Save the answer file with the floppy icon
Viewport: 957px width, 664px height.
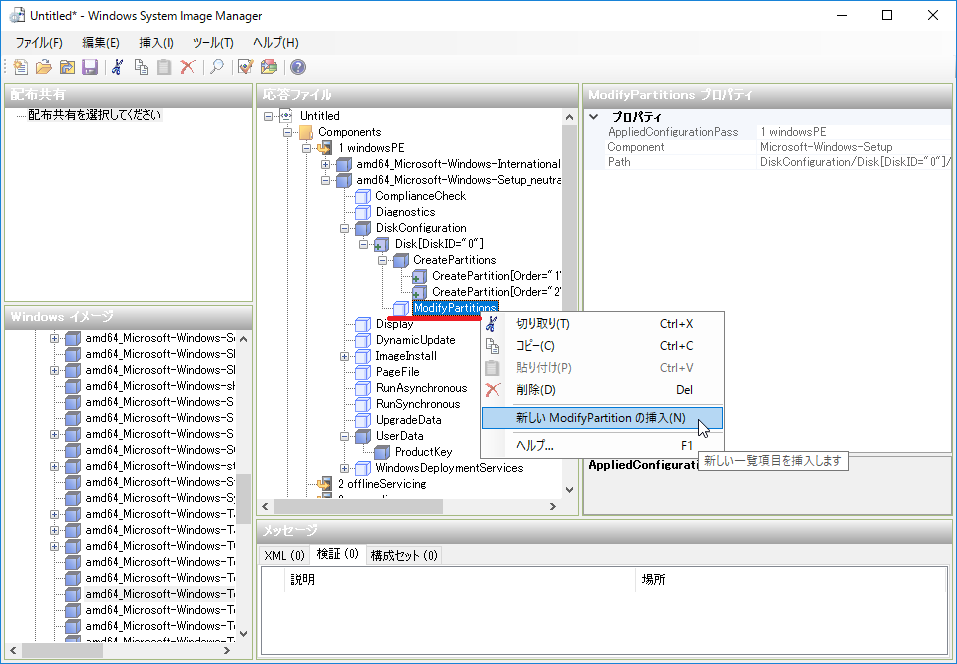(x=90, y=67)
